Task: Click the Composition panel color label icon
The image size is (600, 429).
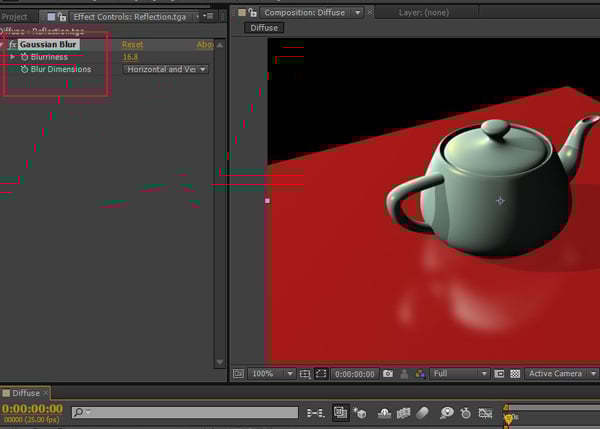Action: 242,12
